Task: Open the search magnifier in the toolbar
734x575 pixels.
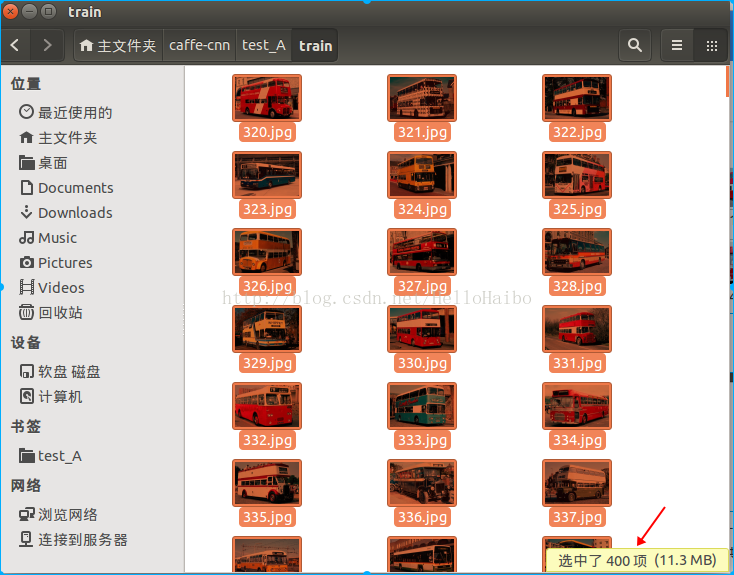Action: 634,45
